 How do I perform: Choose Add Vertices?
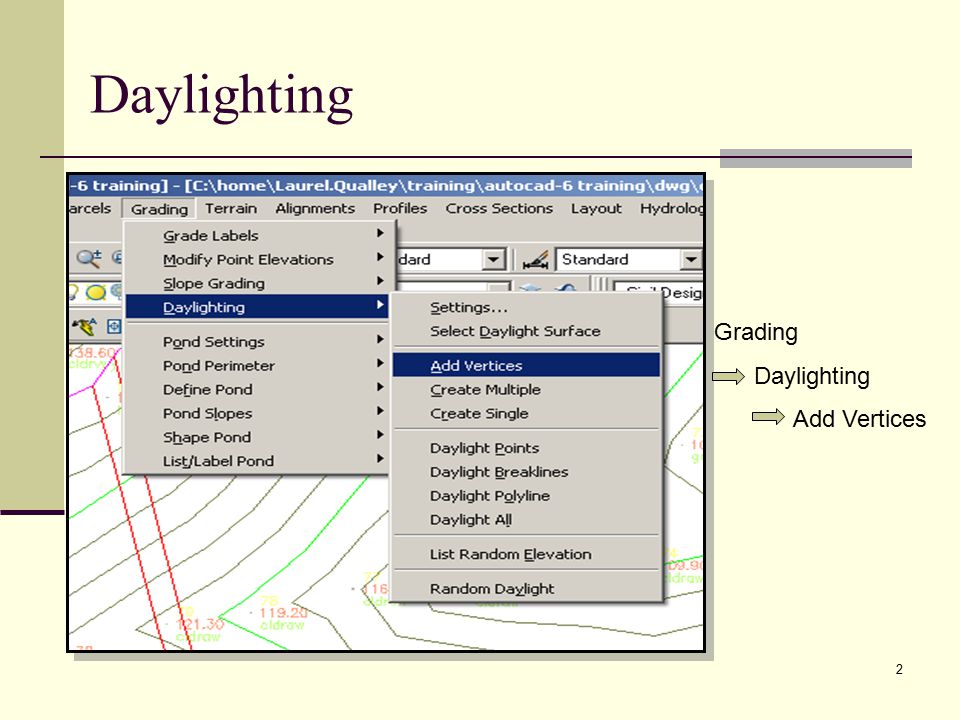(526, 365)
